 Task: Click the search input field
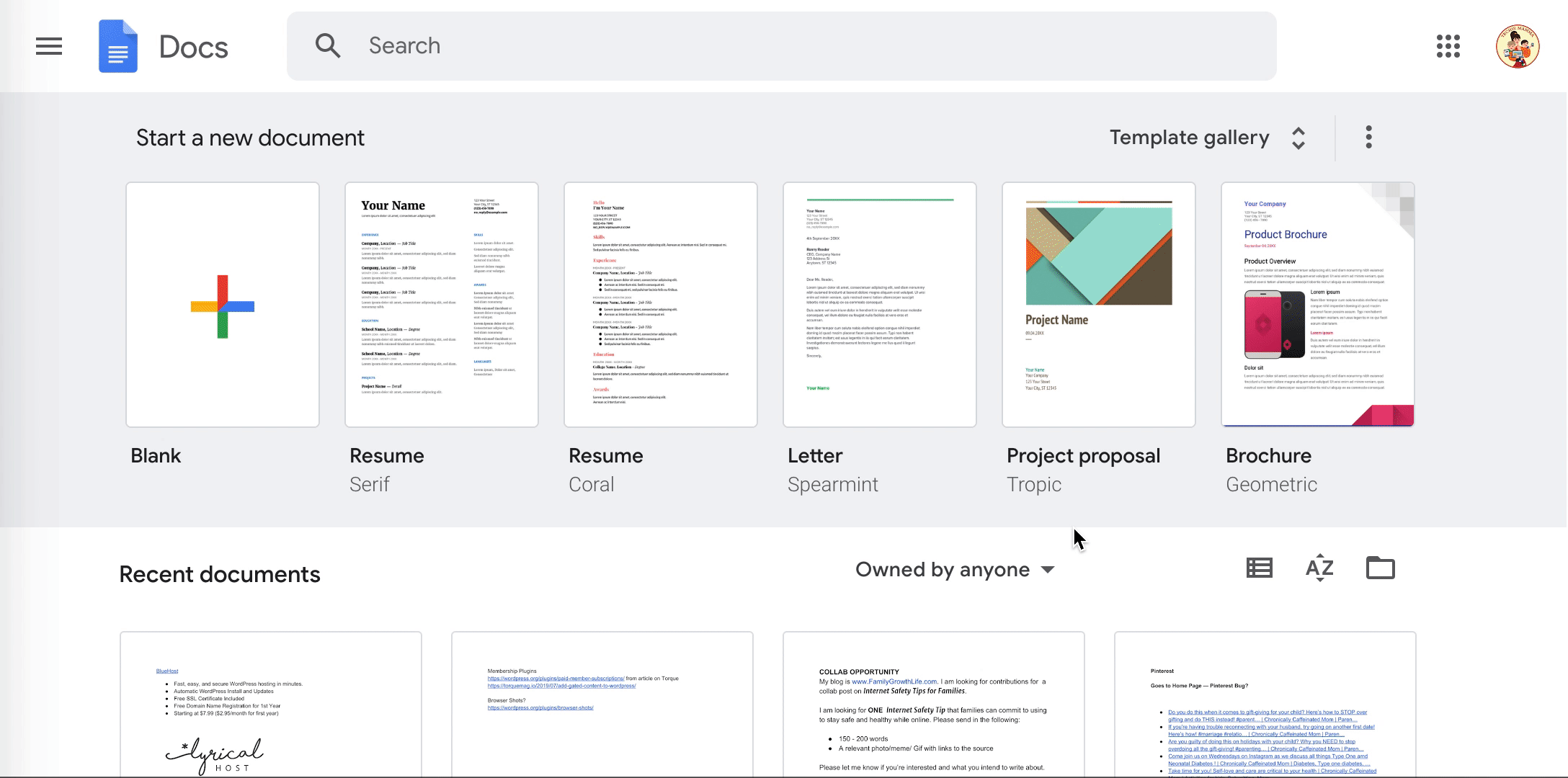pyautogui.click(x=783, y=46)
